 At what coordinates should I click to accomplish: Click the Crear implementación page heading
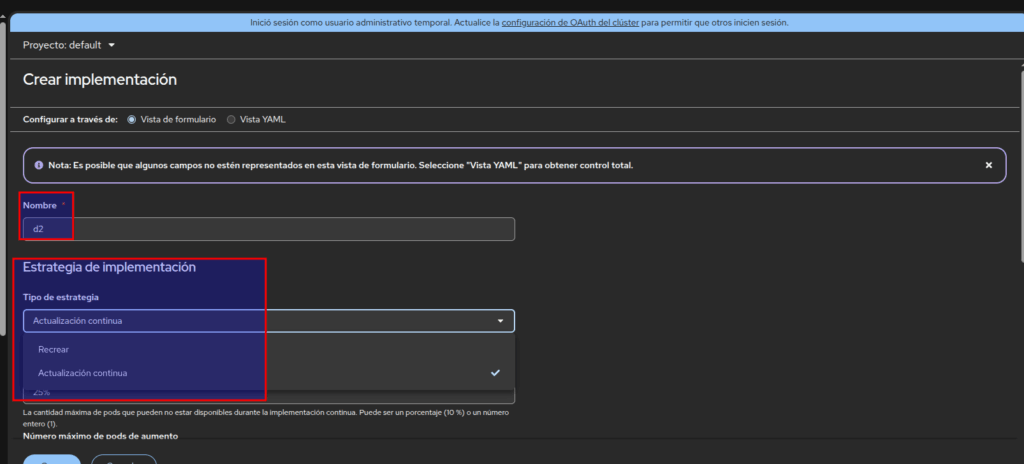[x=100, y=80]
